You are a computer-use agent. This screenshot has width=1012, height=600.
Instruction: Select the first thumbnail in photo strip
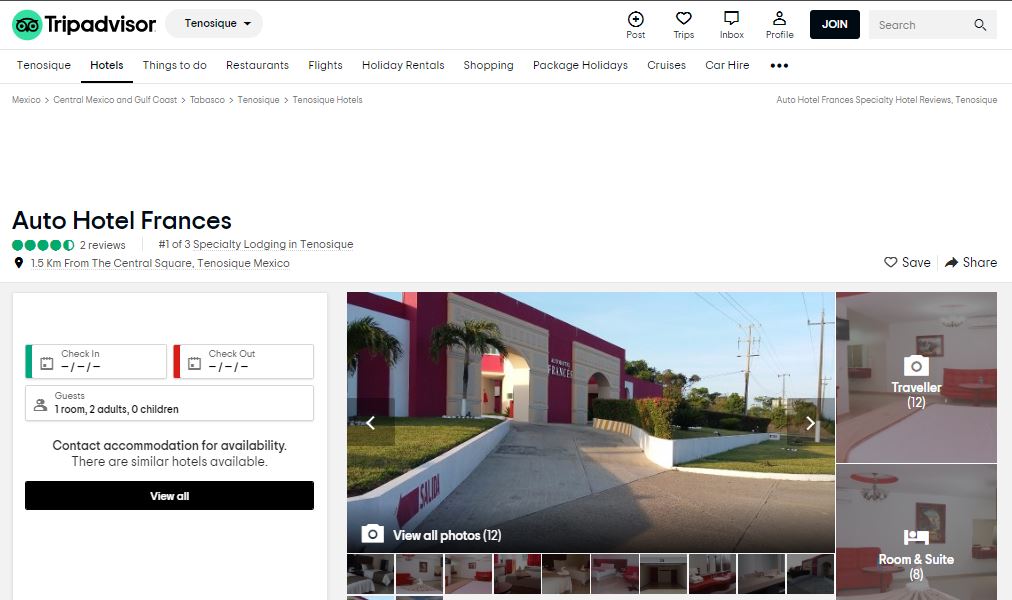(x=370, y=574)
